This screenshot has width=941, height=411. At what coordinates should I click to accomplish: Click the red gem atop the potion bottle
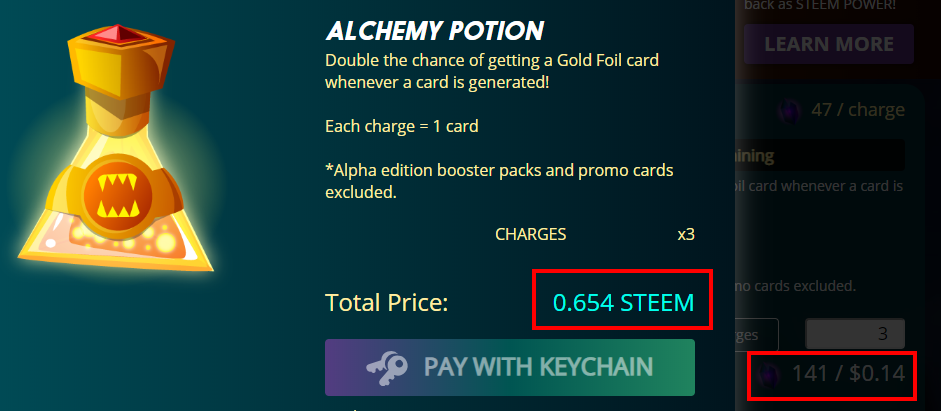tap(122, 35)
